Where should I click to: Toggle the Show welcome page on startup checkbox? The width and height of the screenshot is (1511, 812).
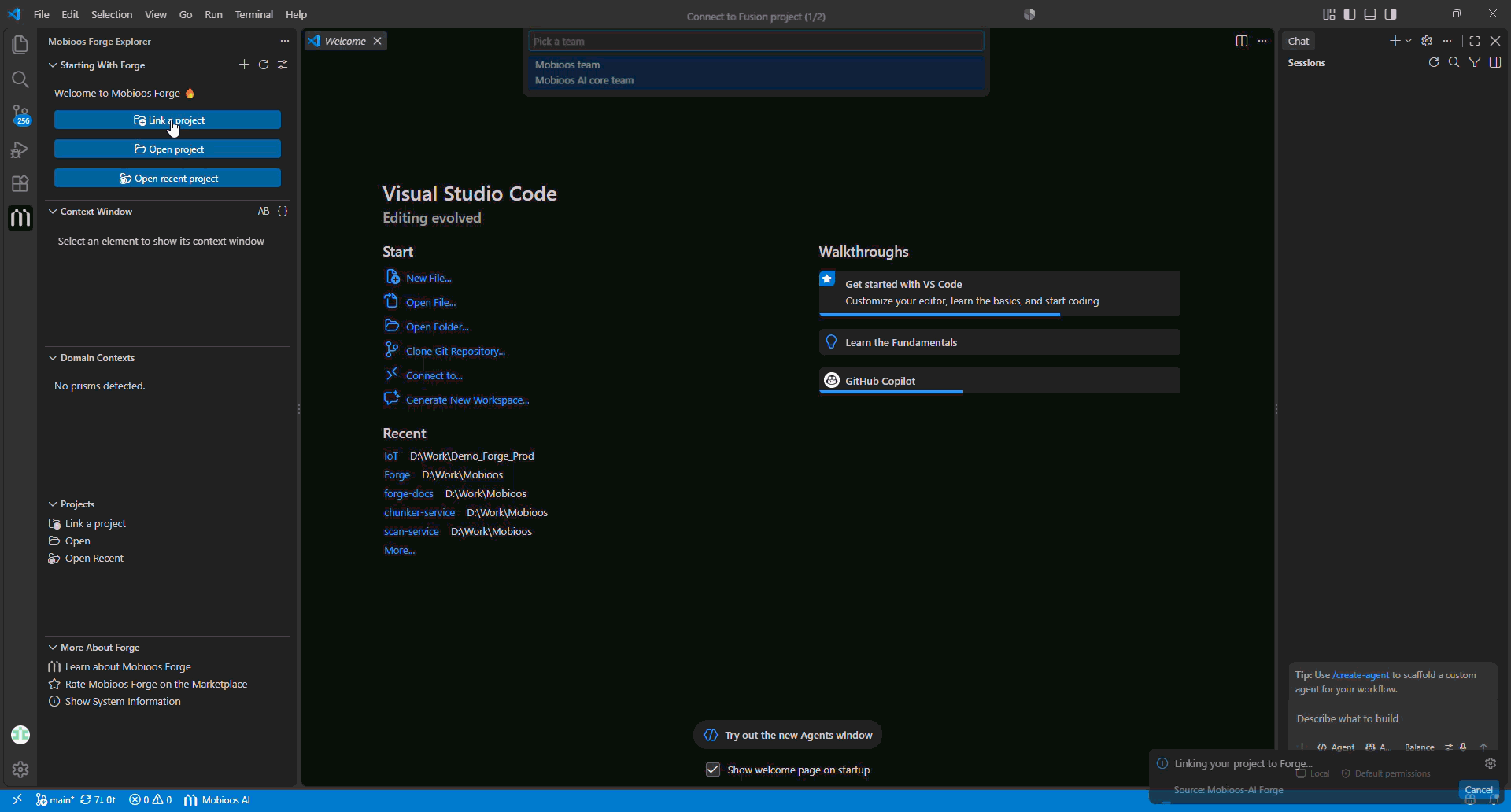(713, 770)
